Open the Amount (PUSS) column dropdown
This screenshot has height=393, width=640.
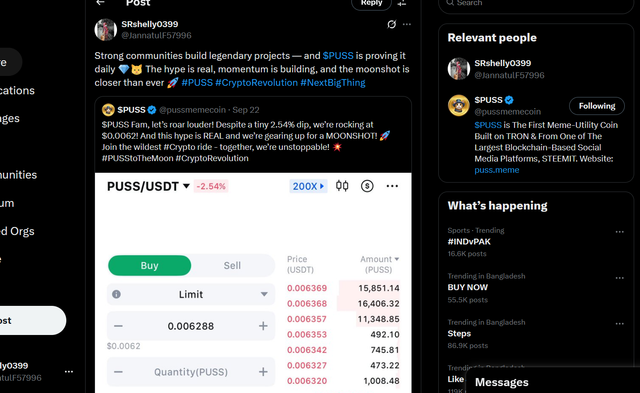pos(380,264)
